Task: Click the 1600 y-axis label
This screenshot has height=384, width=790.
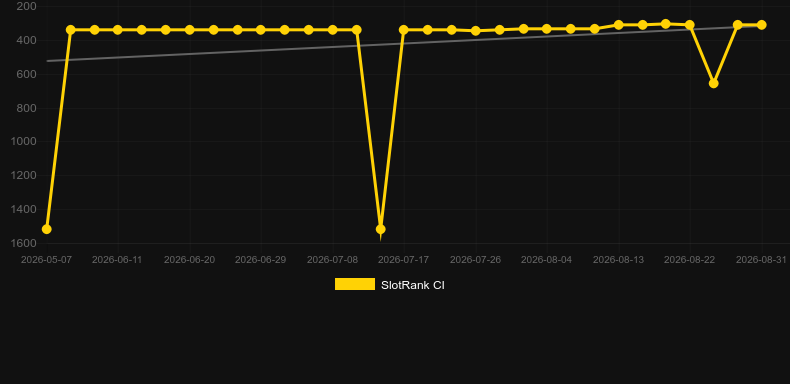Action: point(23,243)
